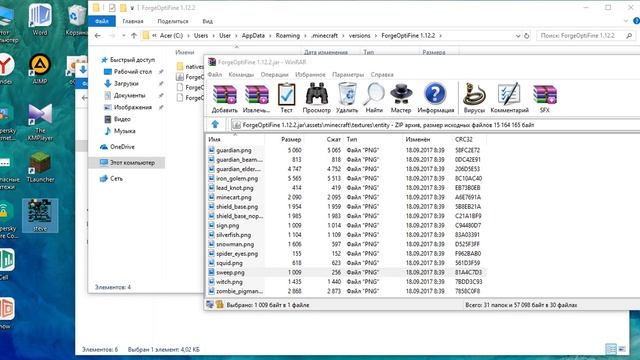Open the Yandex browser desktop icon
640x360 pixels.
coord(6,68)
